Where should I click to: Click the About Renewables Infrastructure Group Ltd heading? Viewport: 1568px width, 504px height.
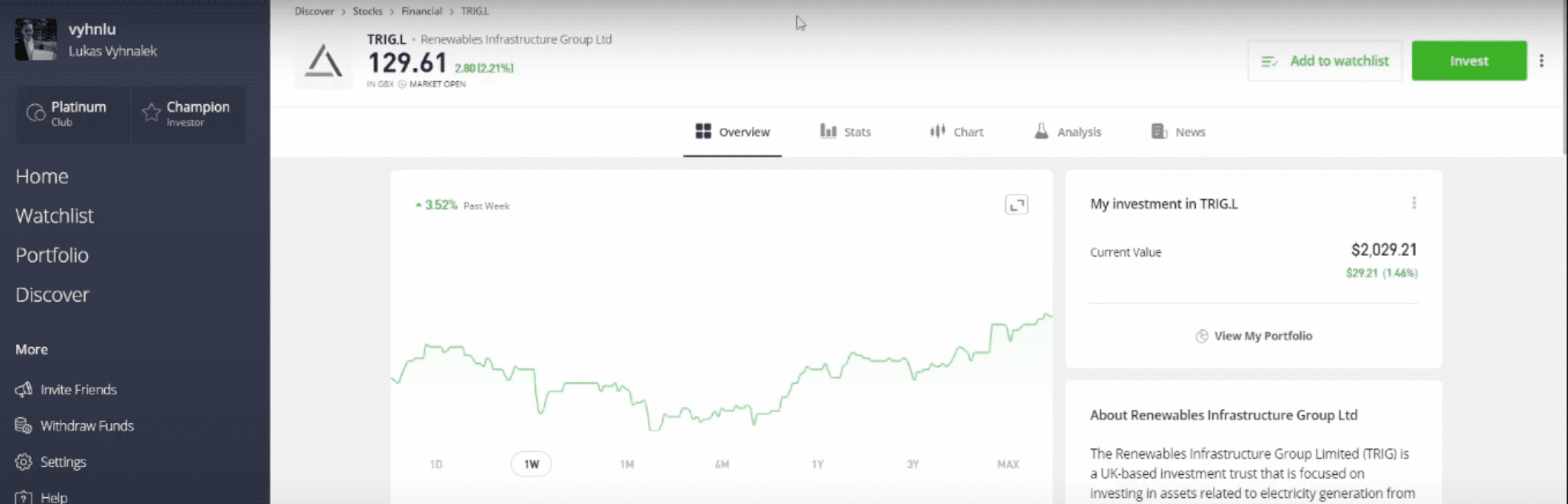pyautogui.click(x=1223, y=415)
